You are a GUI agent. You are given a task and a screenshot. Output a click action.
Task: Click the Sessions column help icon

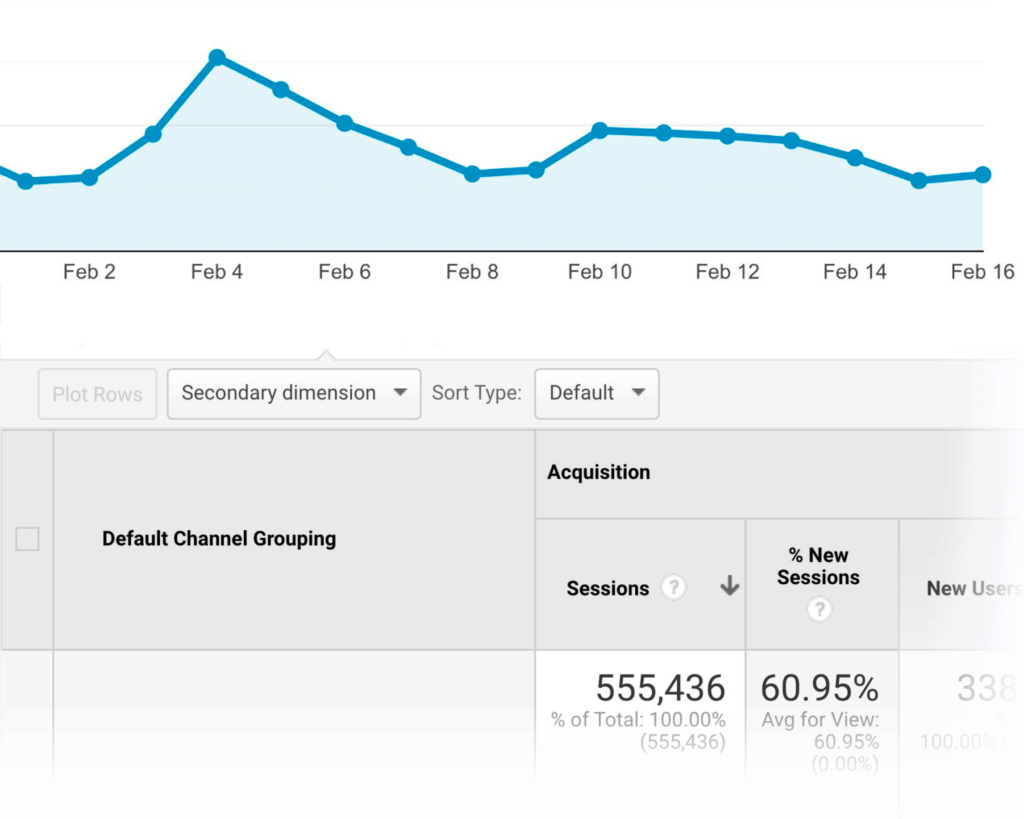[673, 588]
